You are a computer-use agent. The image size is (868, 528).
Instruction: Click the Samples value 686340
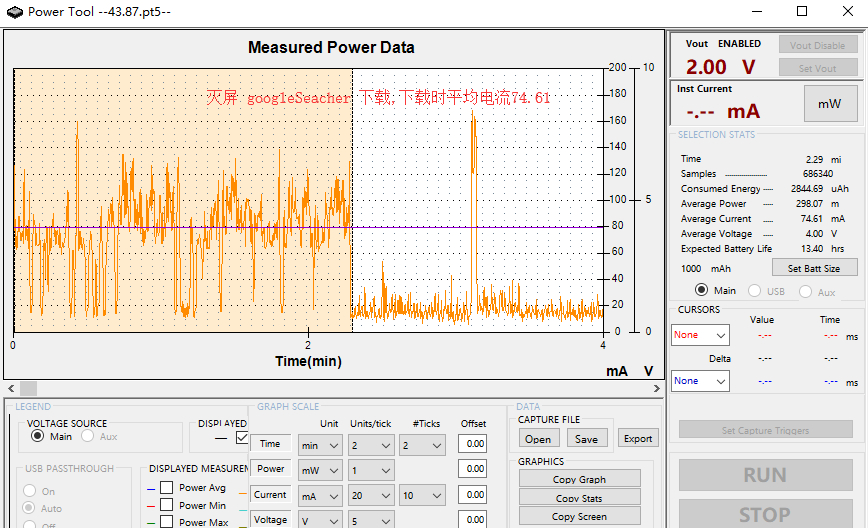[818, 174]
